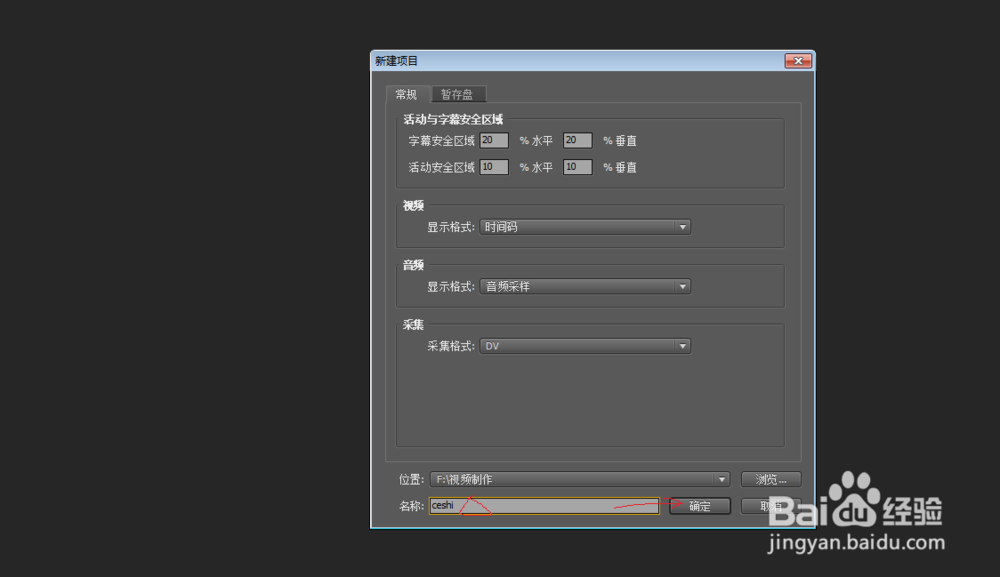Click the 确定 button

[x=698, y=506]
